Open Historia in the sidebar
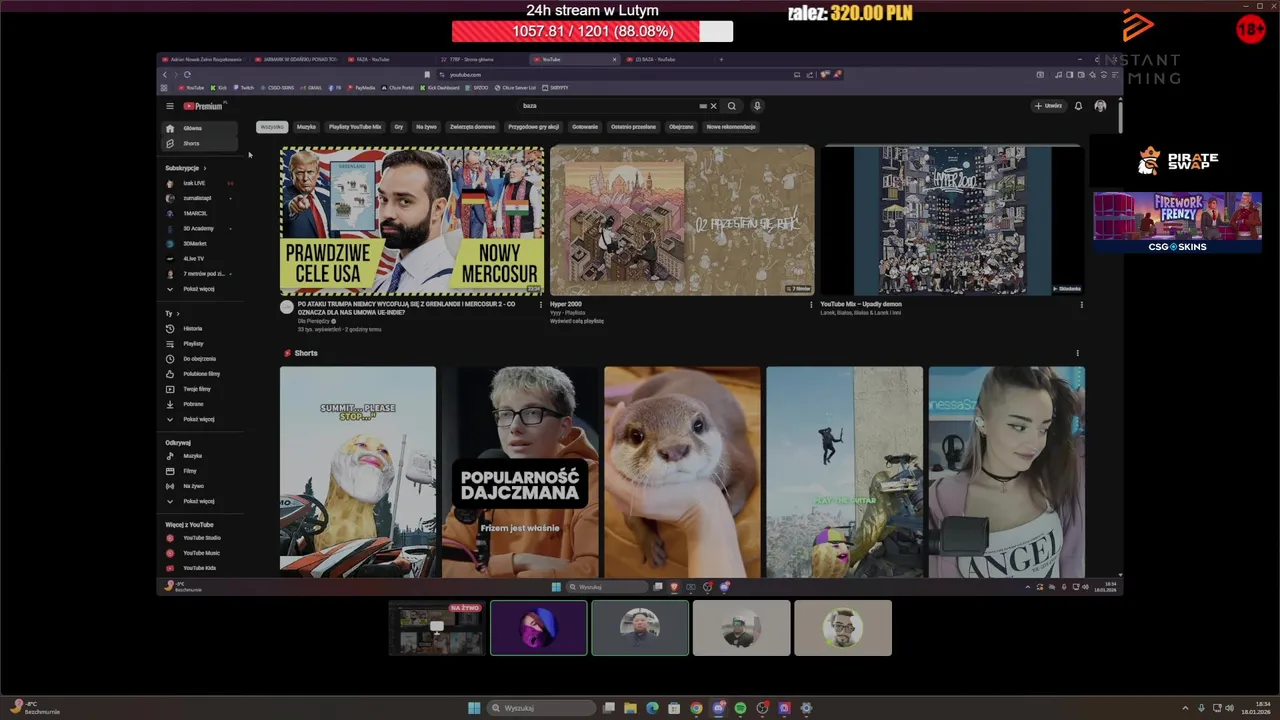This screenshot has width=1280, height=720. pos(200,328)
